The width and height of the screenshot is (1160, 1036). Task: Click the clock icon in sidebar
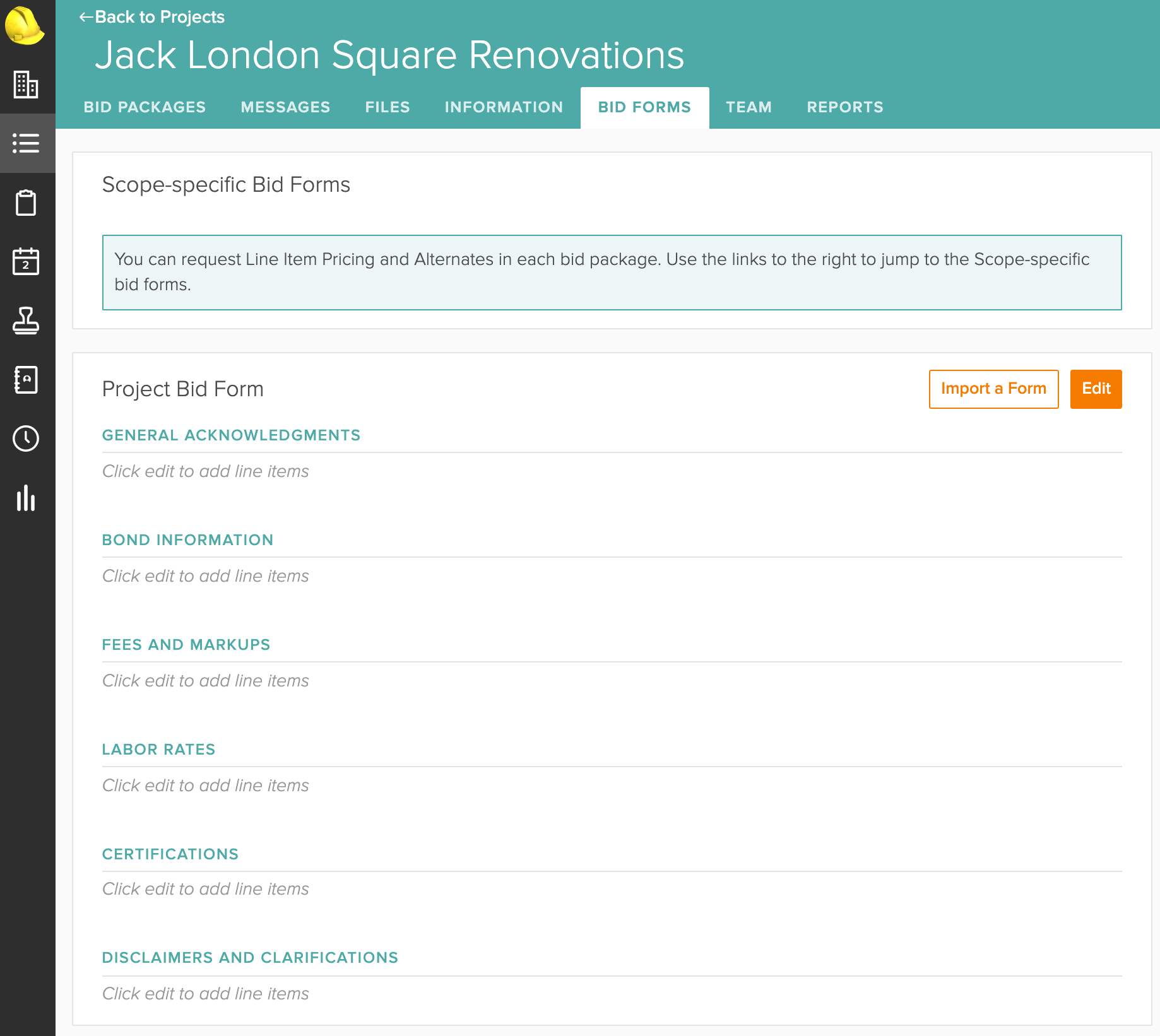pos(26,439)
